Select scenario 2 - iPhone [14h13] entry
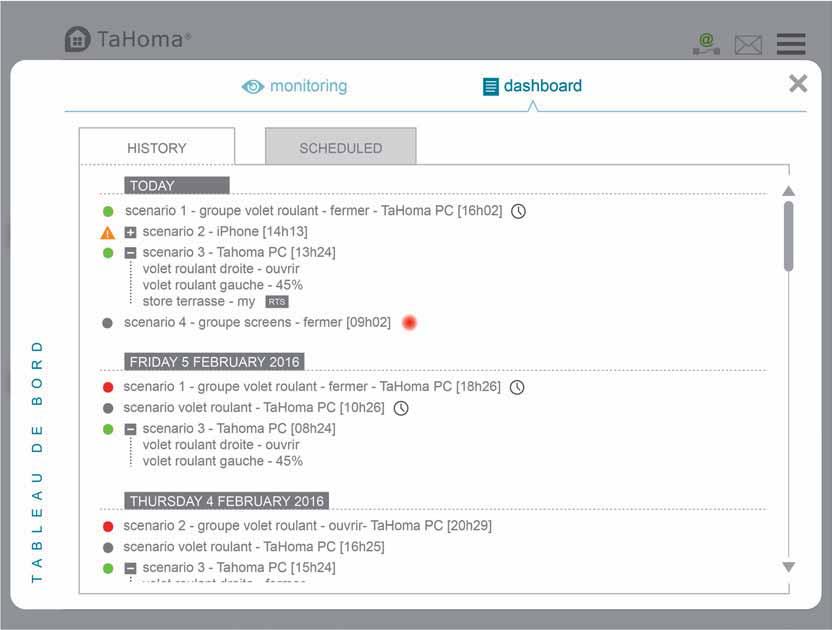Screen dimensions: 832x630 tap(225, 231)
